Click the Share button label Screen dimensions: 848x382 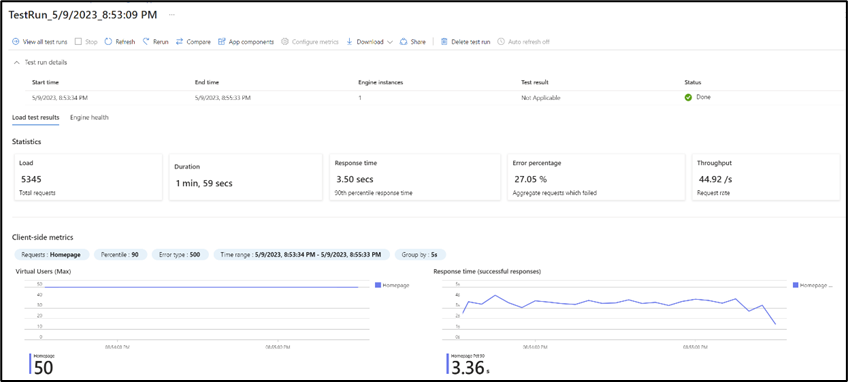(418, 42)
